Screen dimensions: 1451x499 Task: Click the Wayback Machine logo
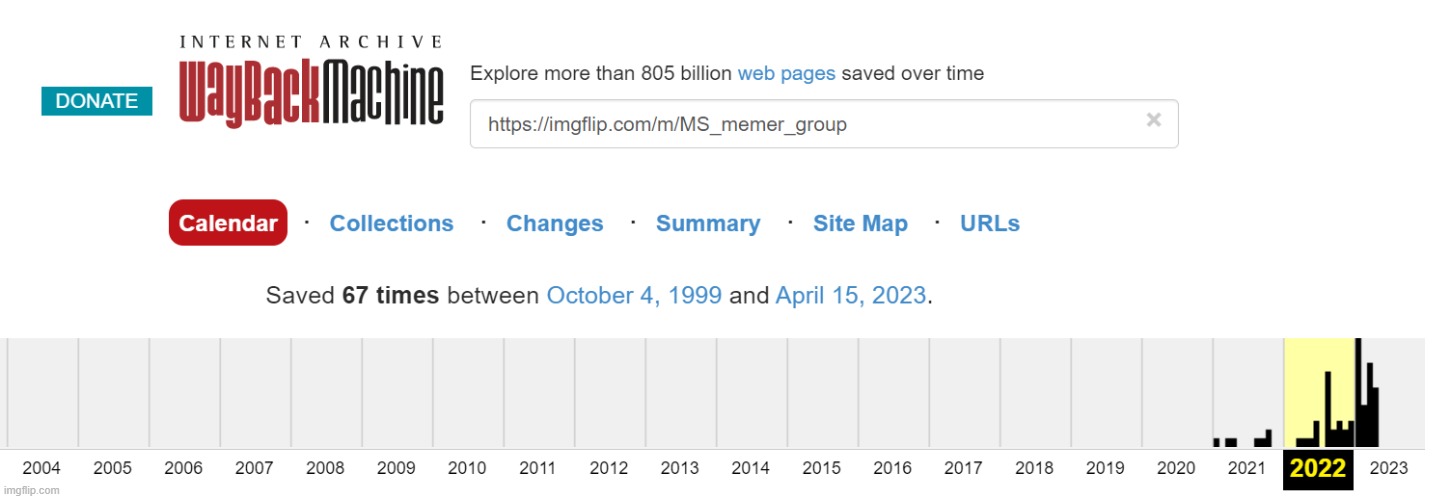tap(311, 84)
